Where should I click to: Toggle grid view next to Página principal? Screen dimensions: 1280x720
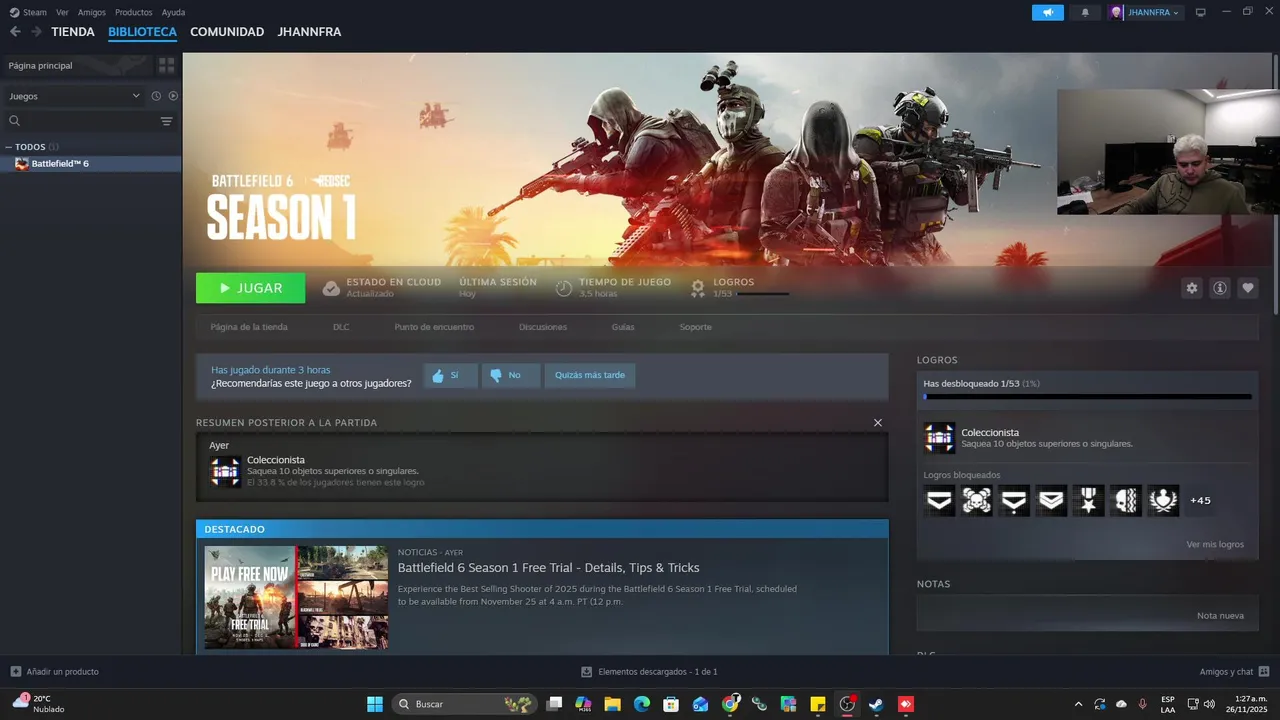point(166,65)
